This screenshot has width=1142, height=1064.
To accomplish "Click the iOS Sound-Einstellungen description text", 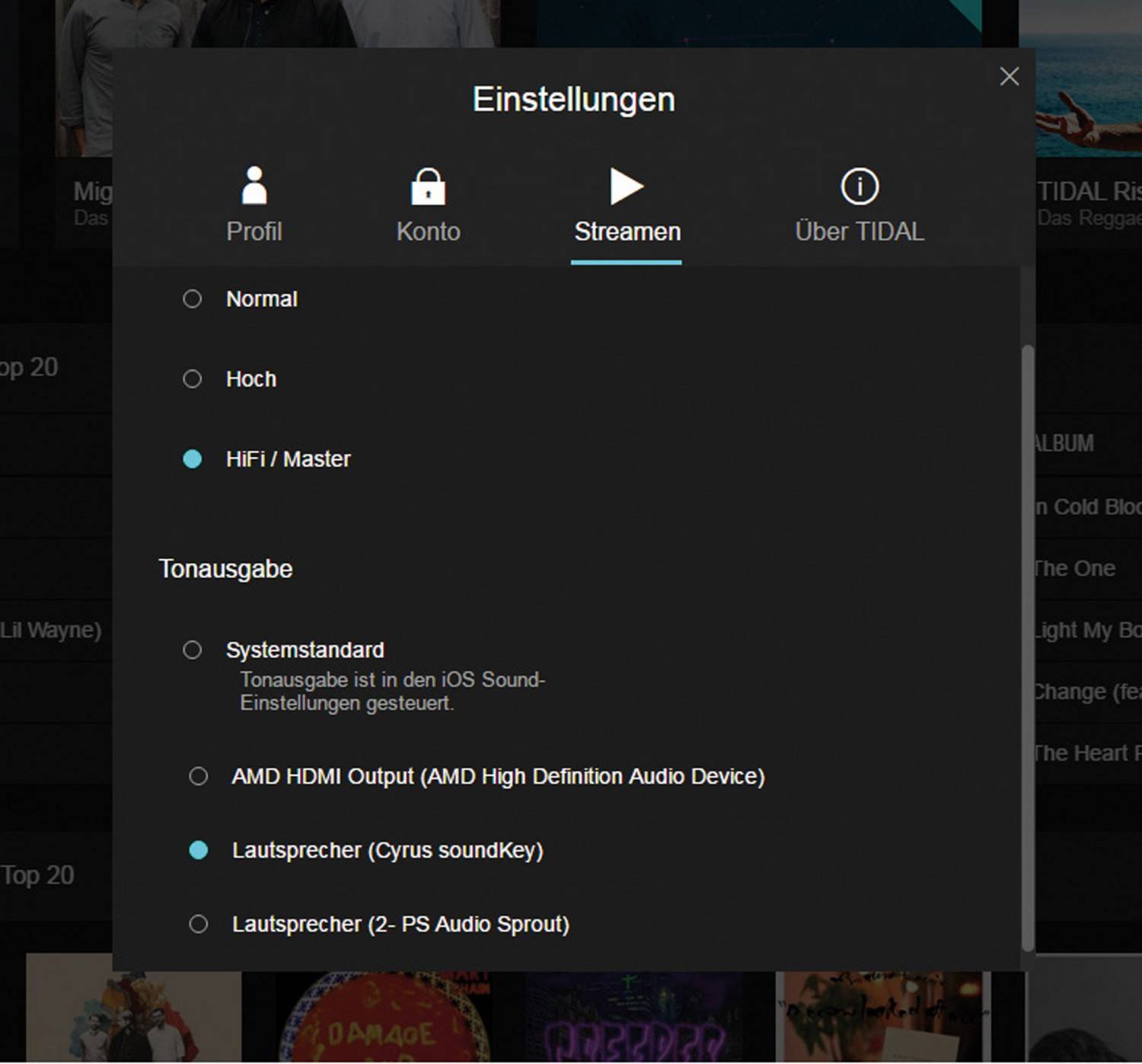I will tap(393, 691).
